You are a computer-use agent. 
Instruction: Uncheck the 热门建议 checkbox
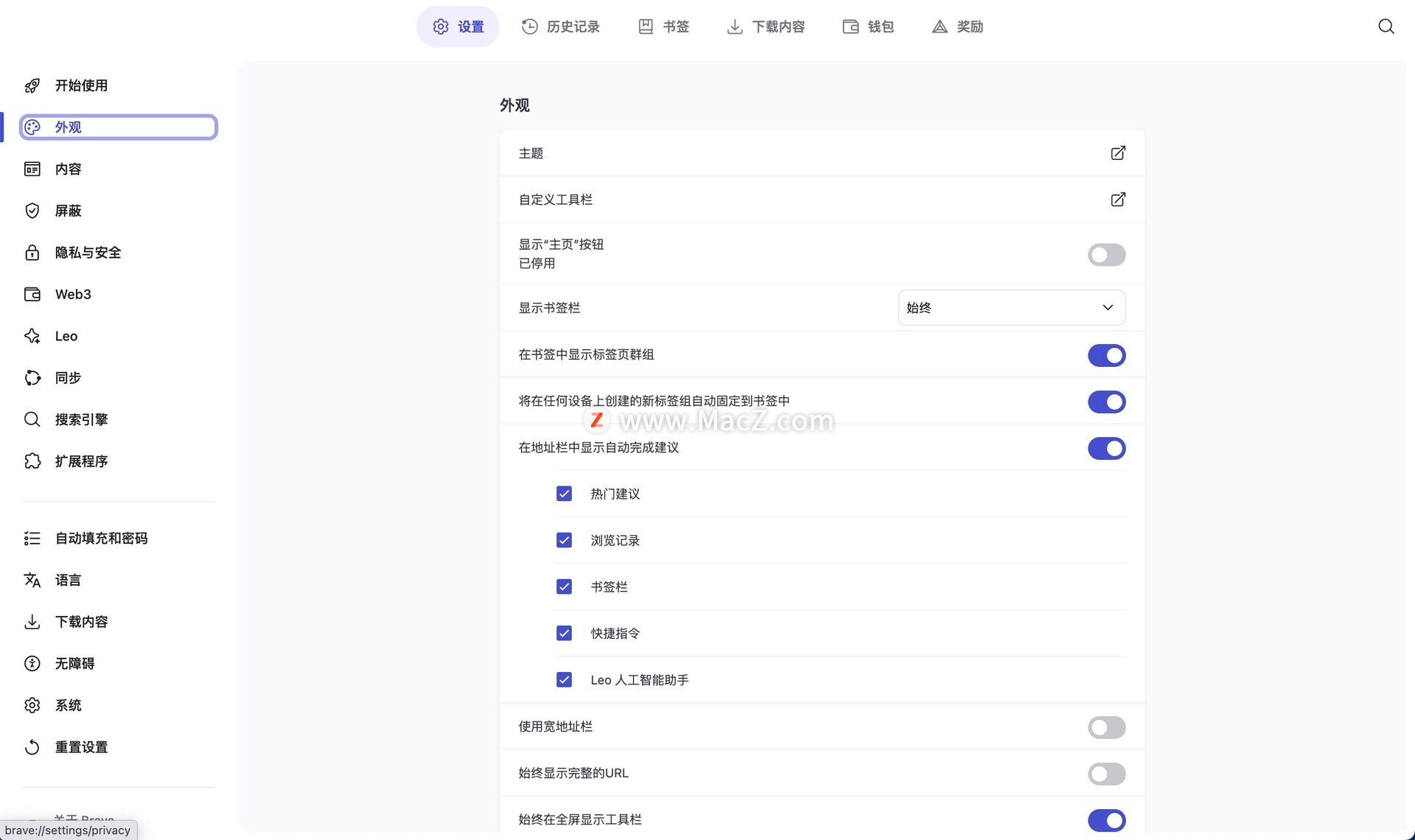coord(564,494)
